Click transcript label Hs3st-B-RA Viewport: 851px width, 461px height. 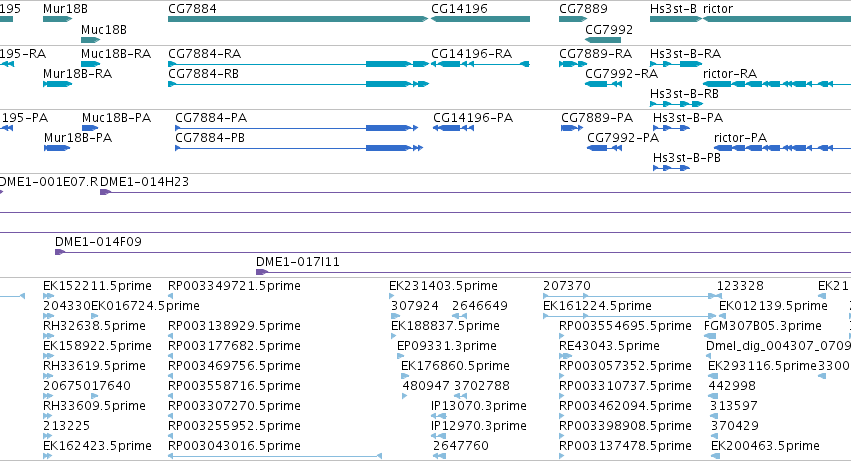pos(685,54)
